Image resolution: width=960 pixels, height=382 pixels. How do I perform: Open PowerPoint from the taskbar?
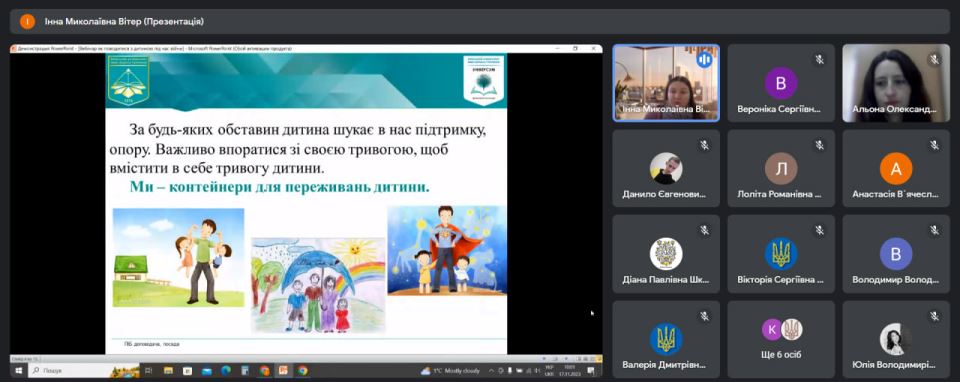coord(283,370)
